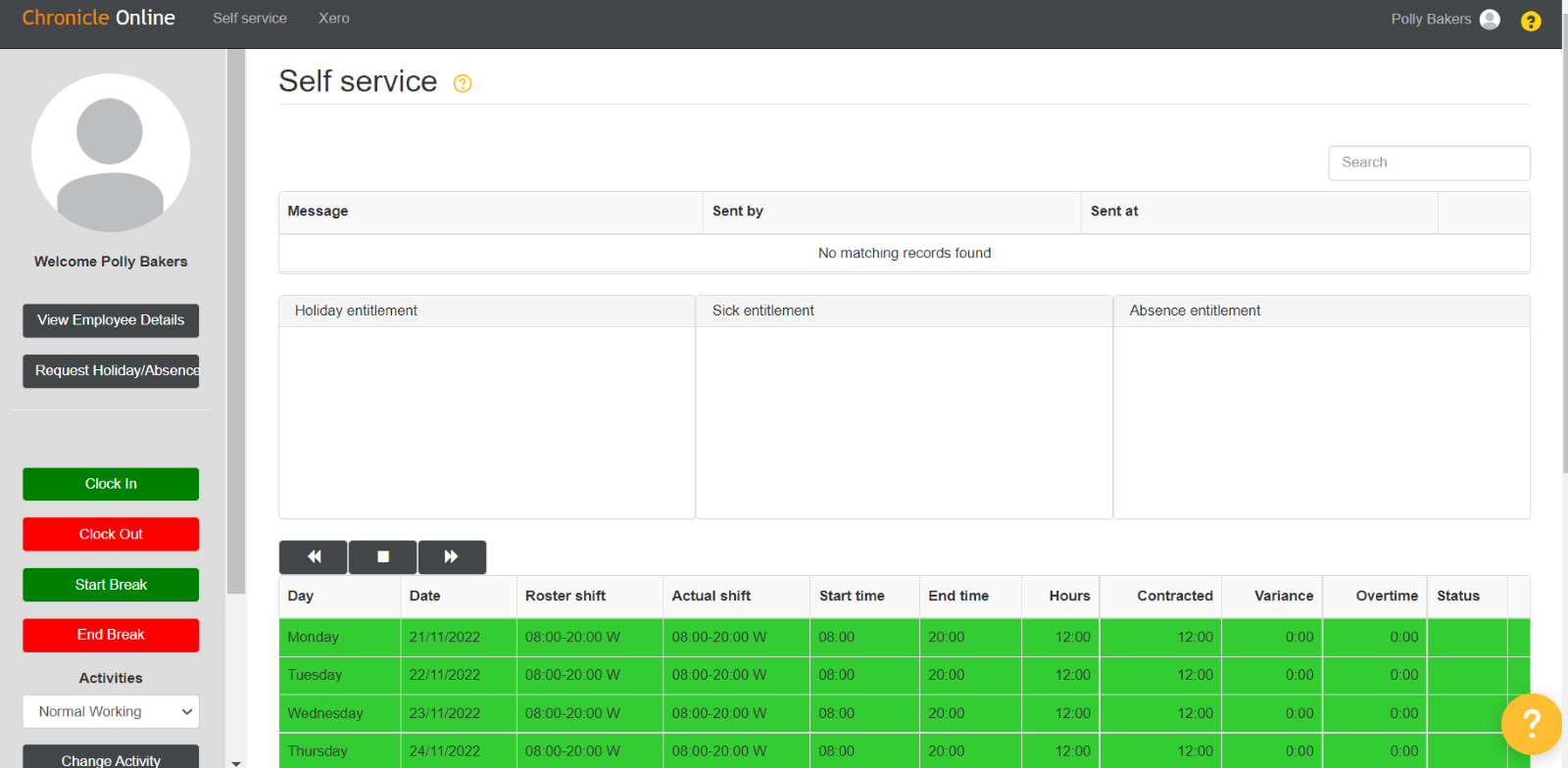Select the Tuesday row day cell
Viewport: 1568px width, 768px height.
coord(340,675)
